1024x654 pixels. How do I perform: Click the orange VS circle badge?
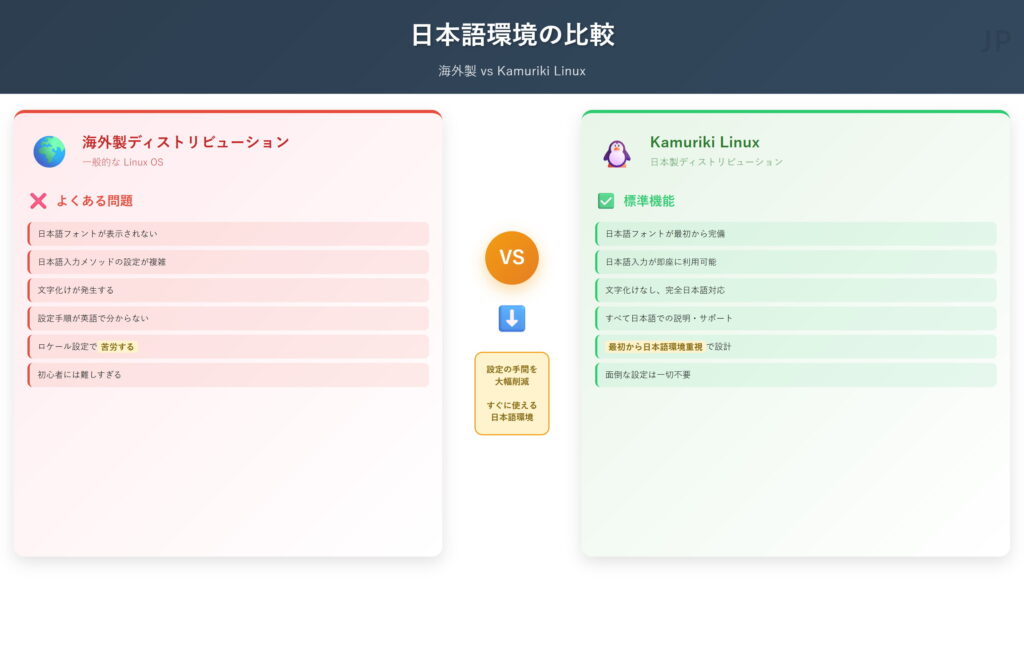[x=512, y=258]
